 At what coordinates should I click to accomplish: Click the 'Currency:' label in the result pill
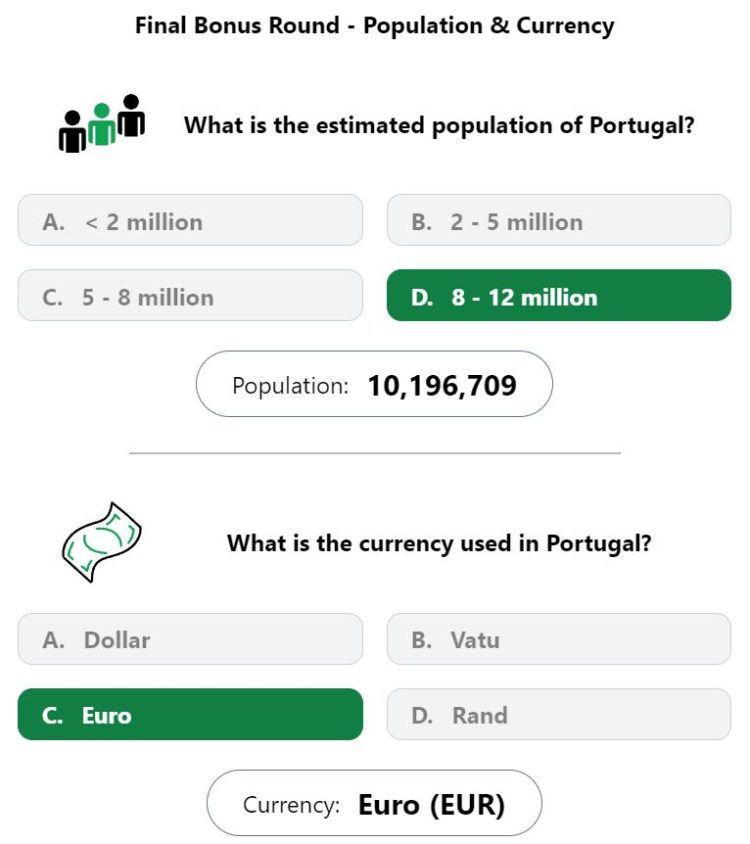[x=291, y=805]
